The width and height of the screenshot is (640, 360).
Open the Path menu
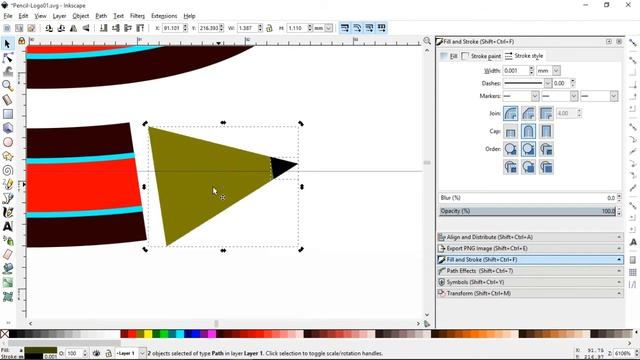[101, 16]
